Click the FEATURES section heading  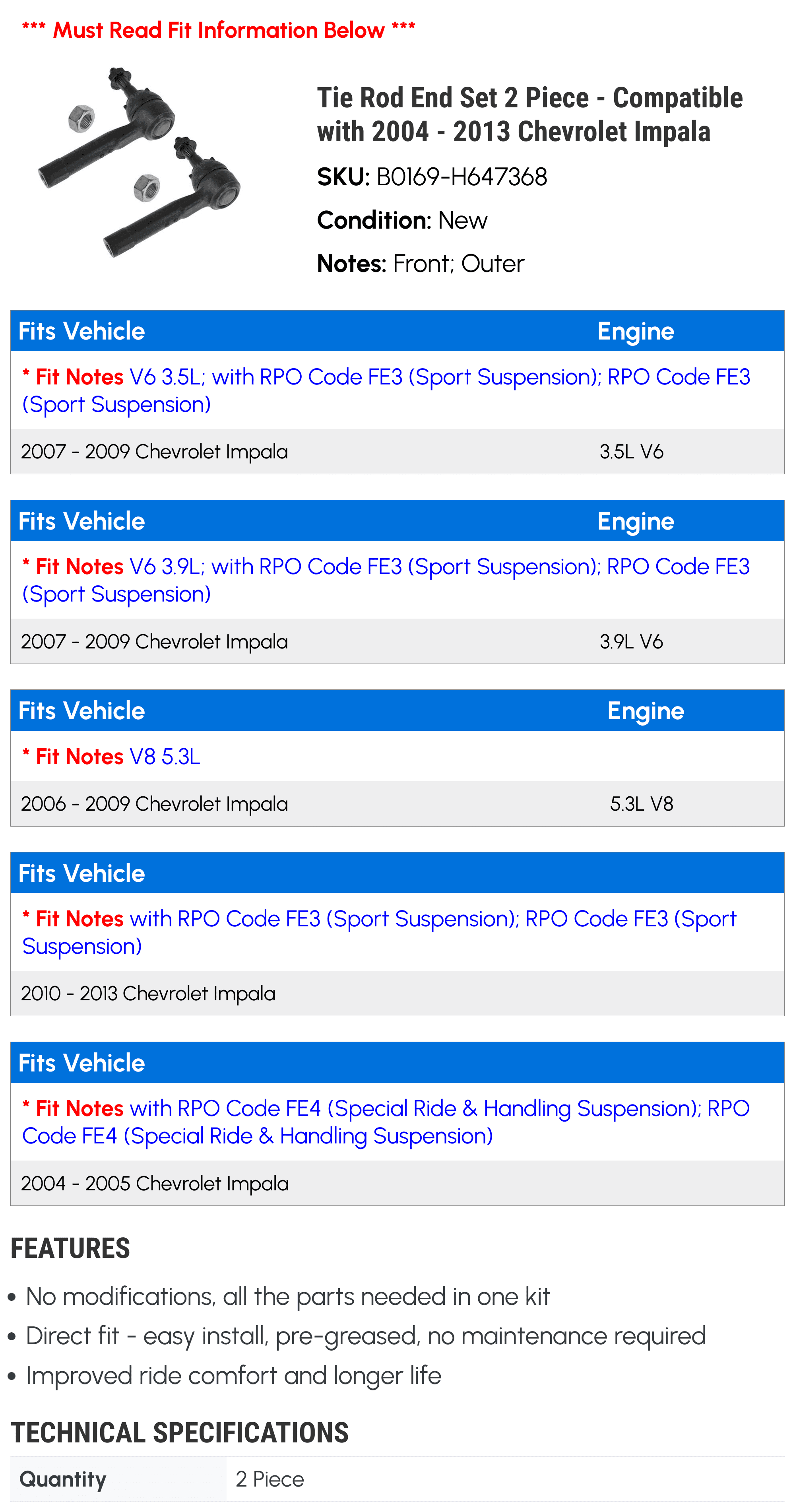pyautogui.click(x=70, y=1248)
